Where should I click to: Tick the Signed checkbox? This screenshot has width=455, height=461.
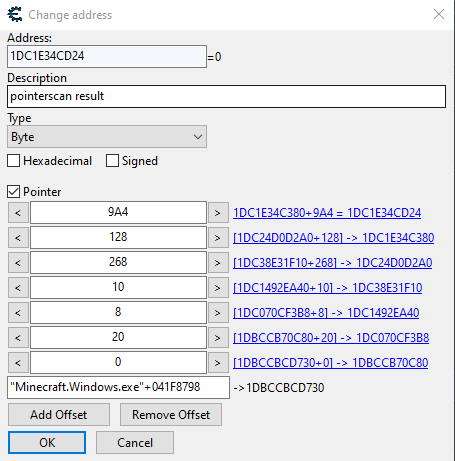pos(112,161)
